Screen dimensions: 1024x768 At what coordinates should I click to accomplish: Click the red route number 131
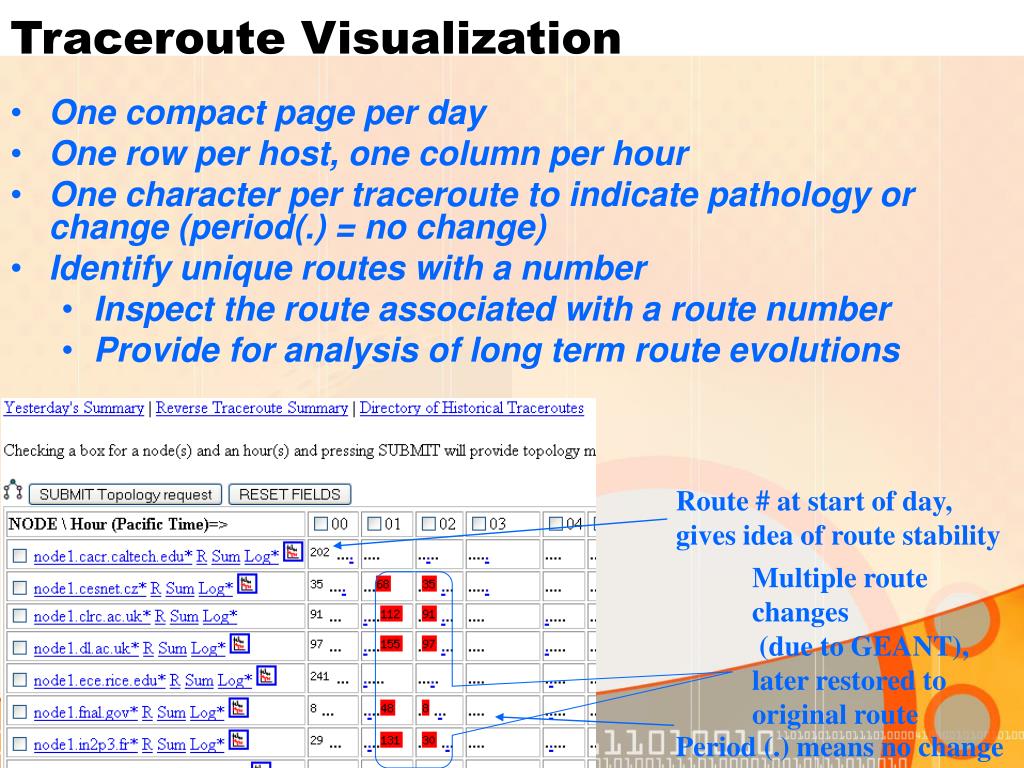391,740
